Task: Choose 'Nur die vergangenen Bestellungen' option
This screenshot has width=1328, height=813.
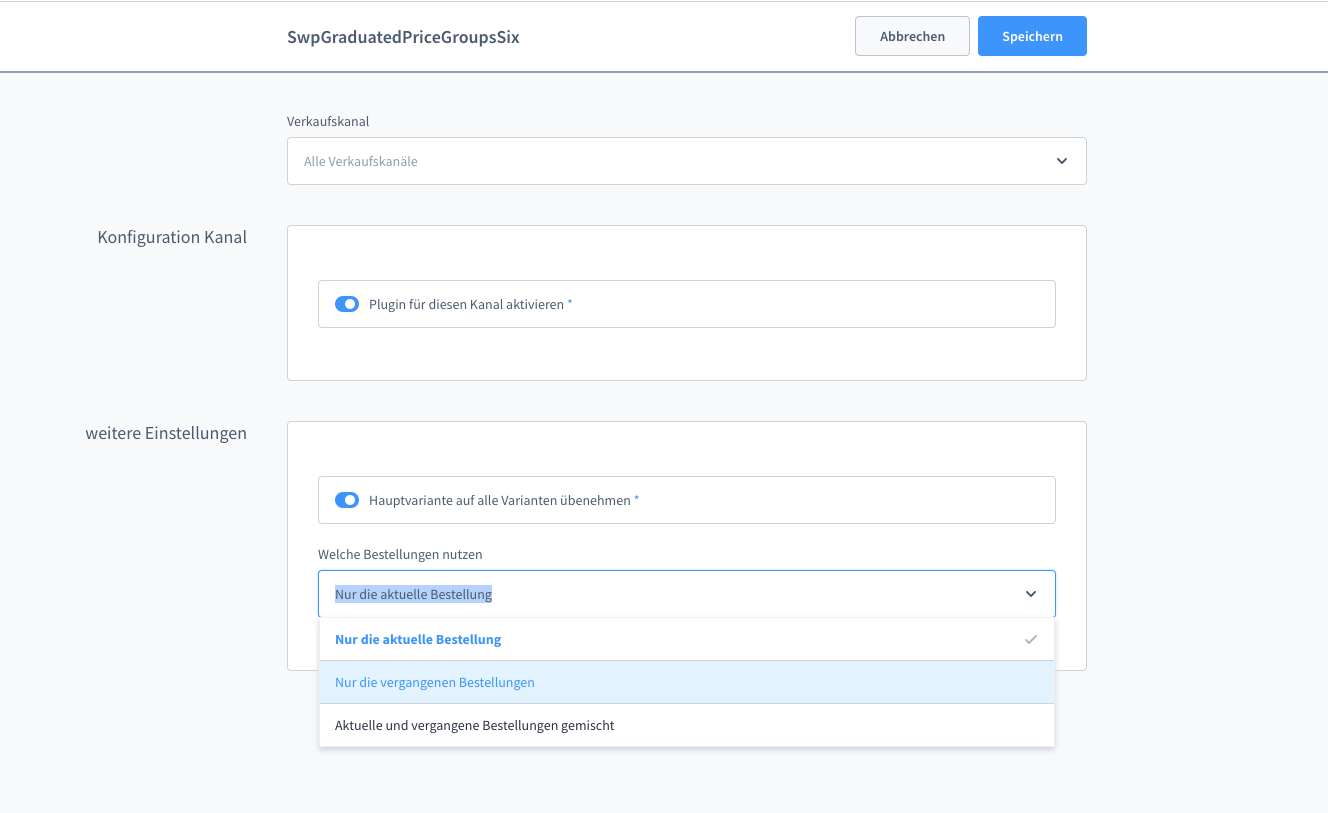Action: click(435, 682)
